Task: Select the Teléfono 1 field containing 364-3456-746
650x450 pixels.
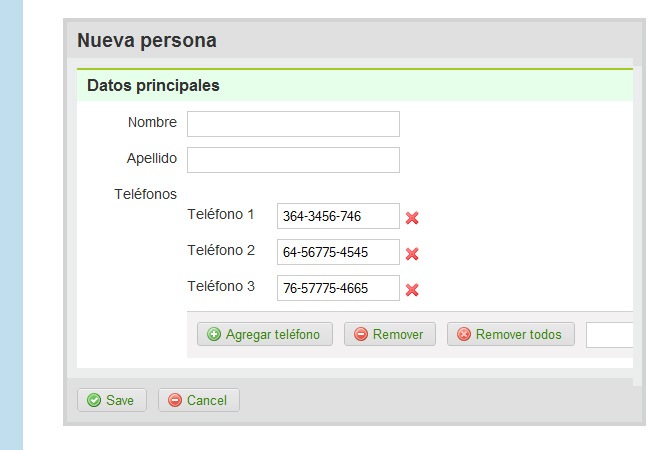Action: (x=338, y=216)
